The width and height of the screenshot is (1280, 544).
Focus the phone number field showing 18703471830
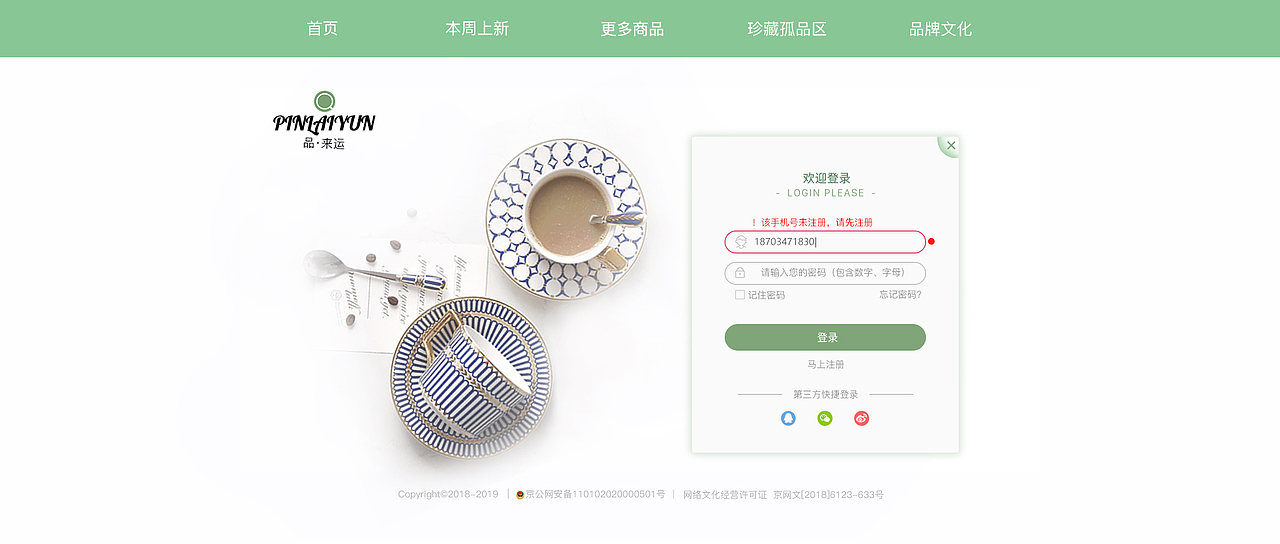click(825, 242)
